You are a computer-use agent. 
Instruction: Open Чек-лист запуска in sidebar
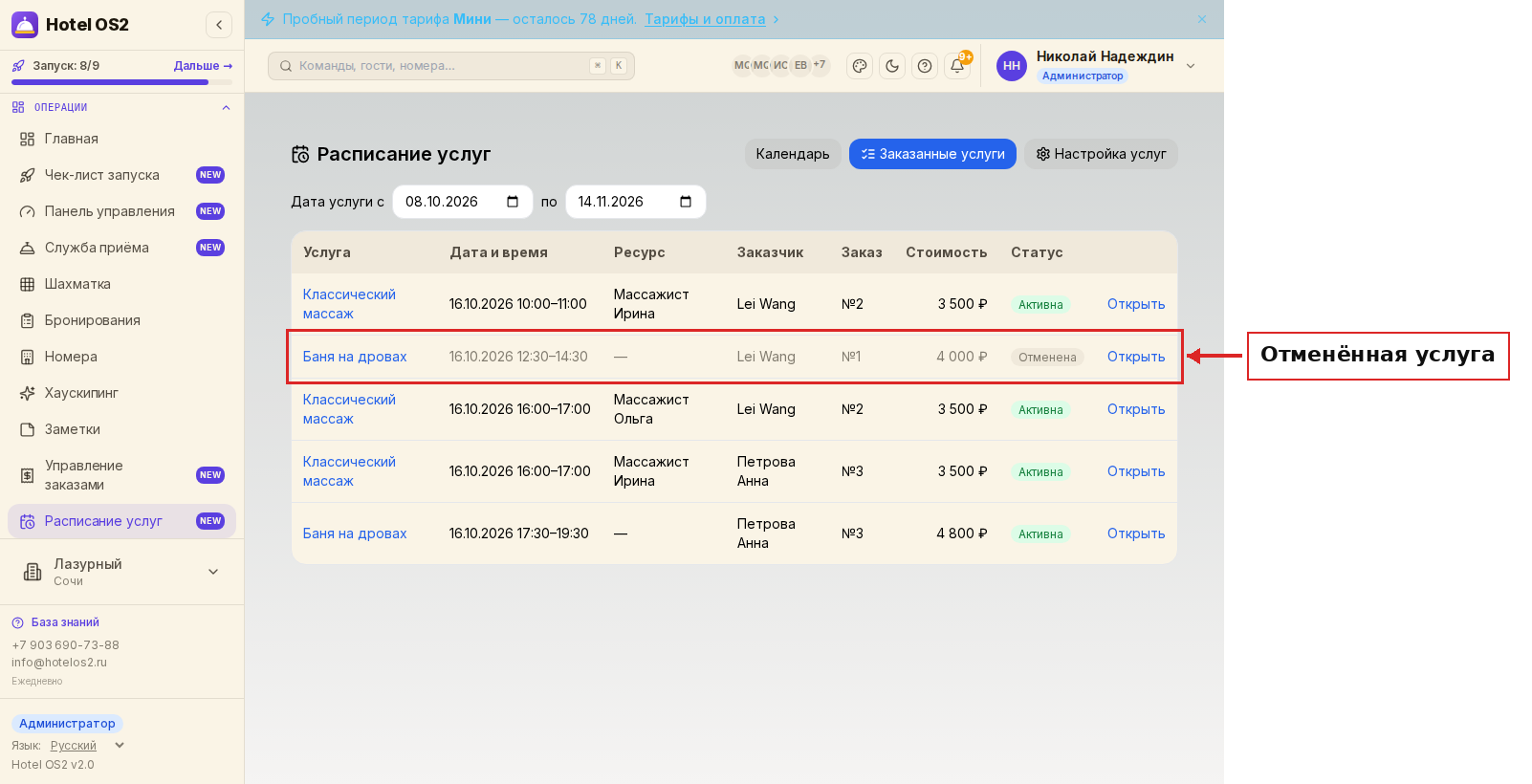click(121, 175)
